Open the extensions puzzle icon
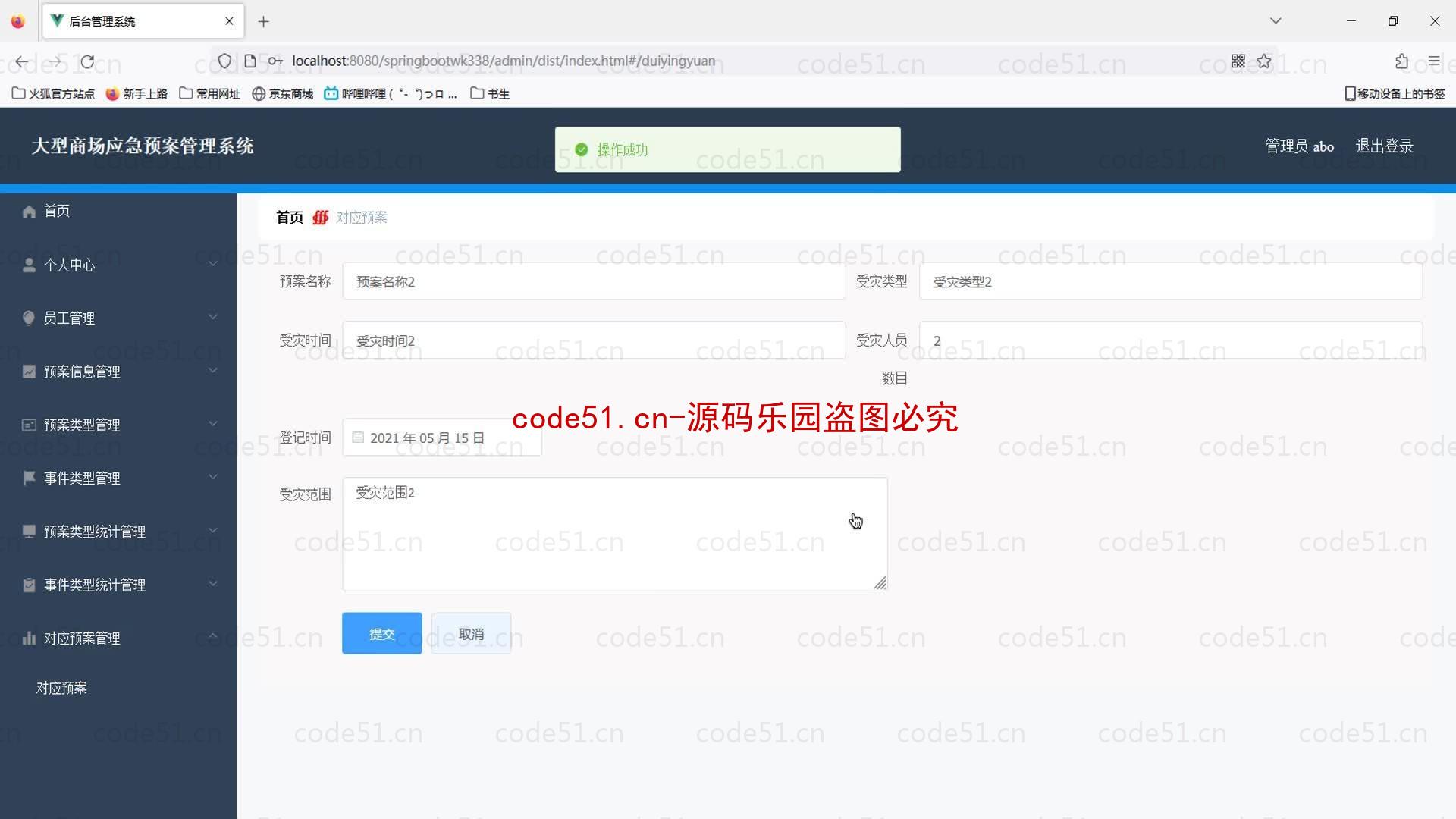1456x819 pixels. [x=1401, y=61]
